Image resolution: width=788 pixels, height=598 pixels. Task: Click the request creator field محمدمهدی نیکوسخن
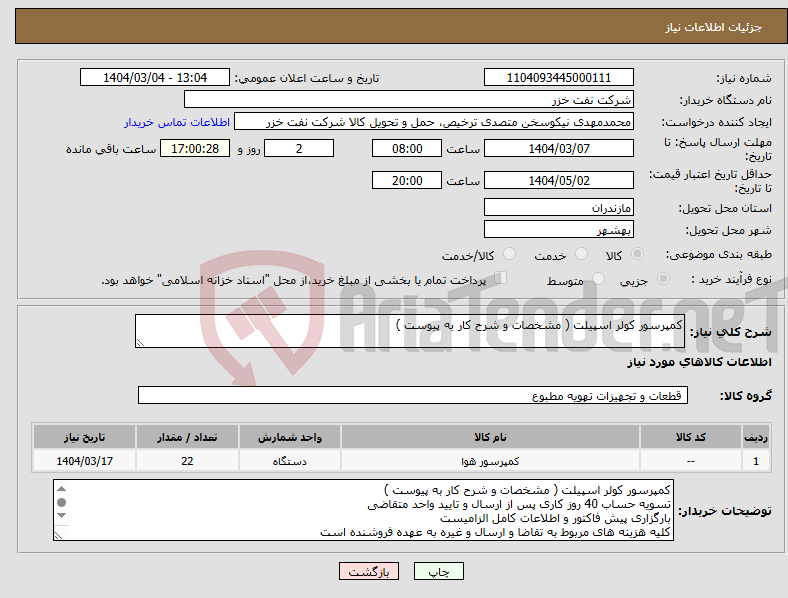tap(434, 122)
